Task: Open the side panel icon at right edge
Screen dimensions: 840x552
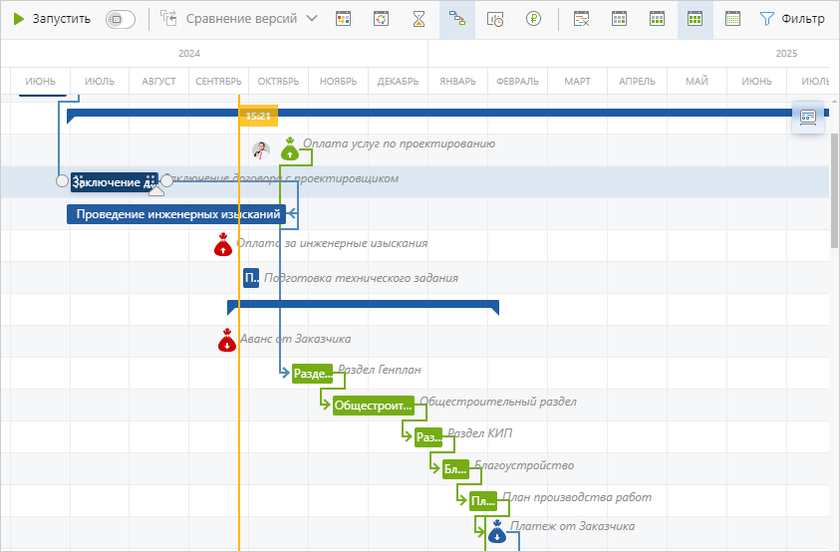Action: pyautogui.click(x=807, y=117)
